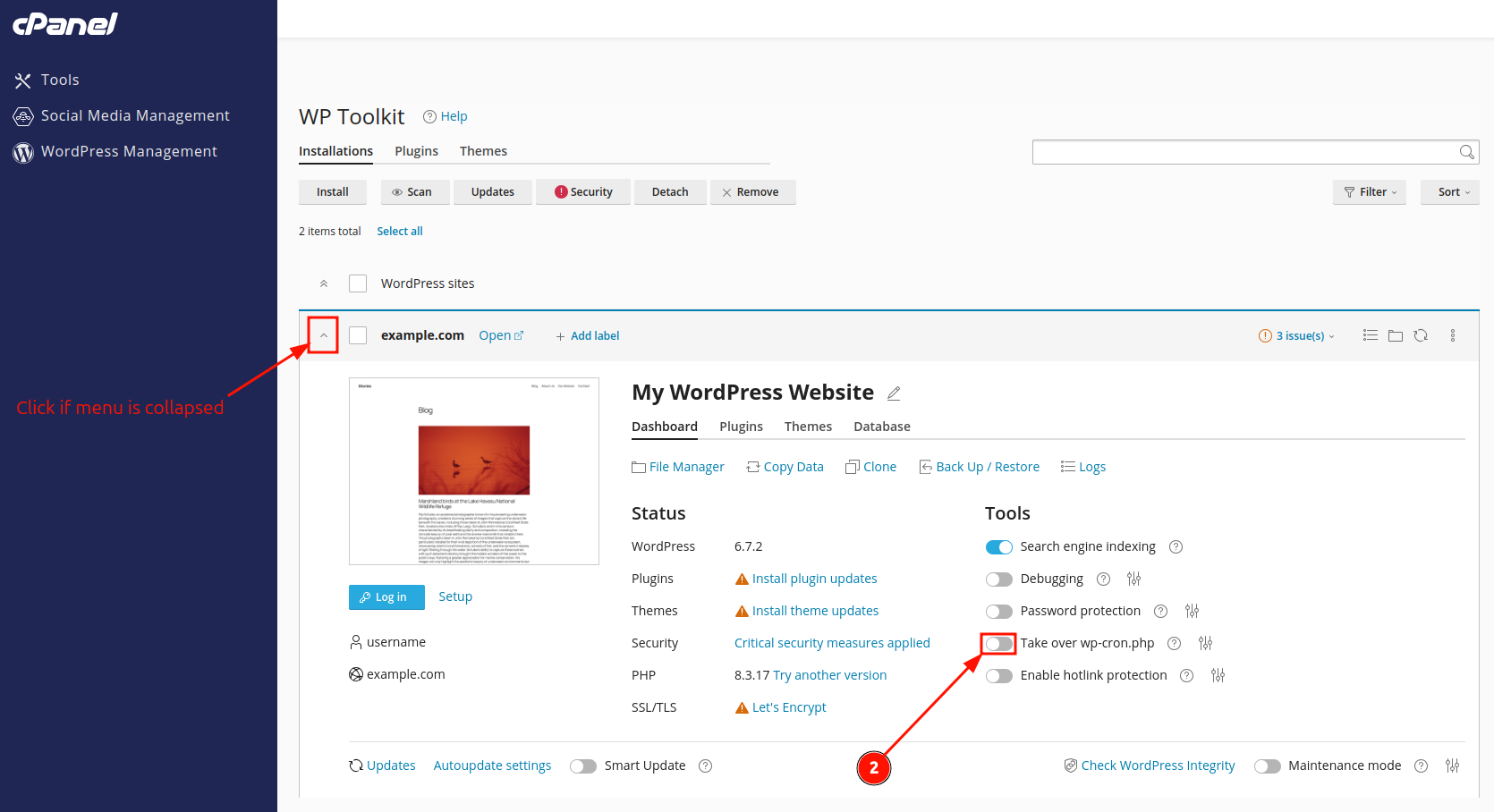The image size is (1494, 812).
Task: Click the folder icon in site row
Action: click(1396, 336)
